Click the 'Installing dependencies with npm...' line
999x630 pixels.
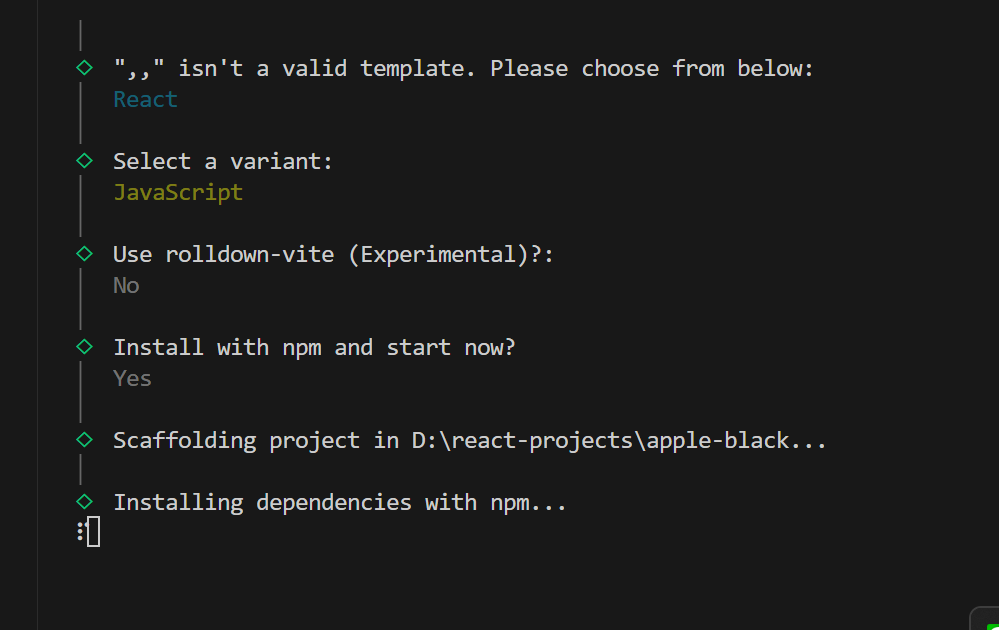tap(340, 502)
